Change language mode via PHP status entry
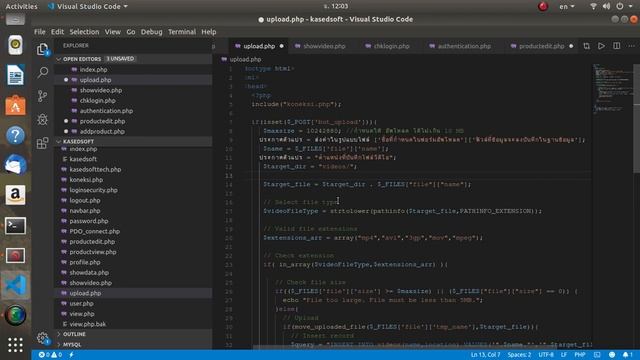640x360 pixels. 580,355
